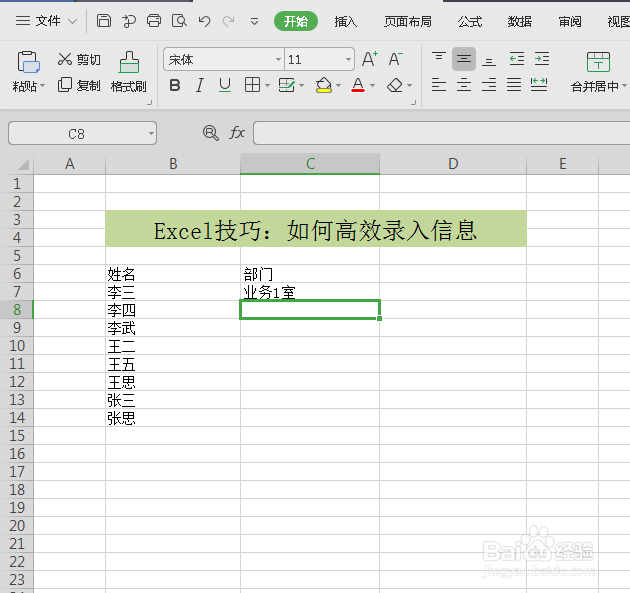Apply yellow fill color
Image resolution: width=630 pixels, height=593 pixels.
pyautogui.click(x=324, y=85)
